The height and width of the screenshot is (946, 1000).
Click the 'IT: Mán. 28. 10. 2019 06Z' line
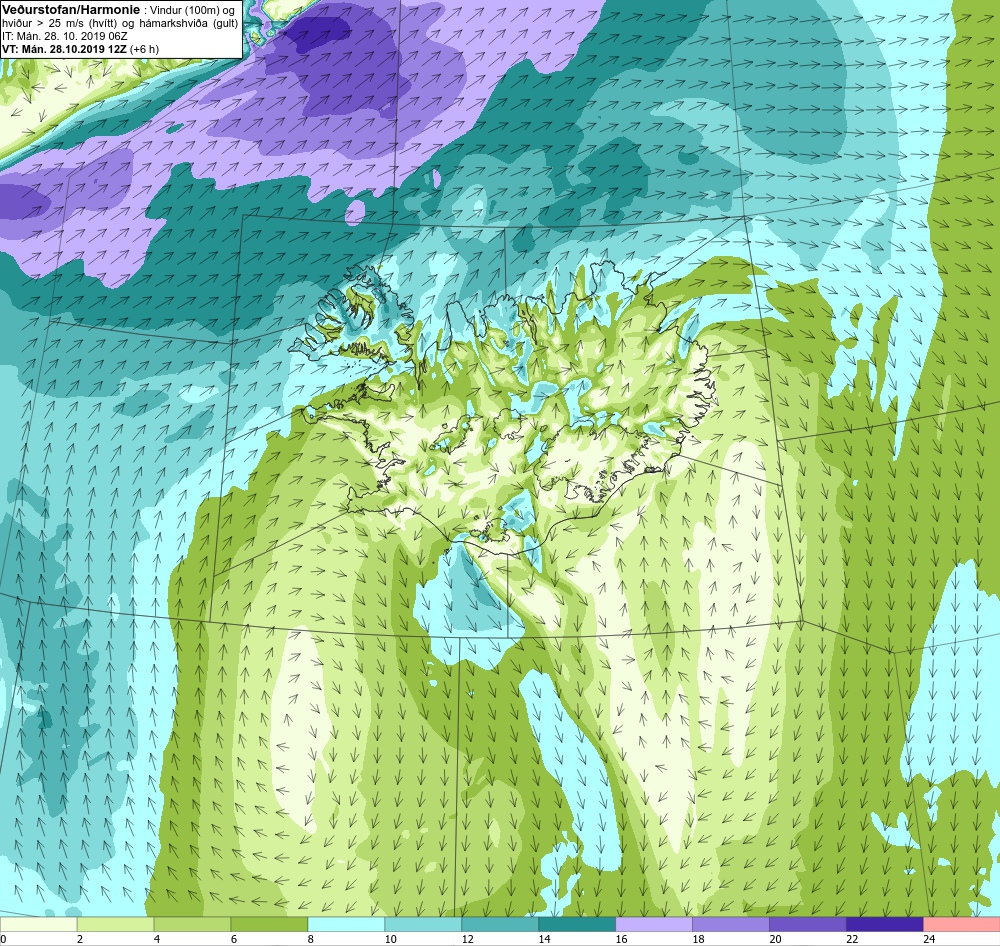point(65,36)
